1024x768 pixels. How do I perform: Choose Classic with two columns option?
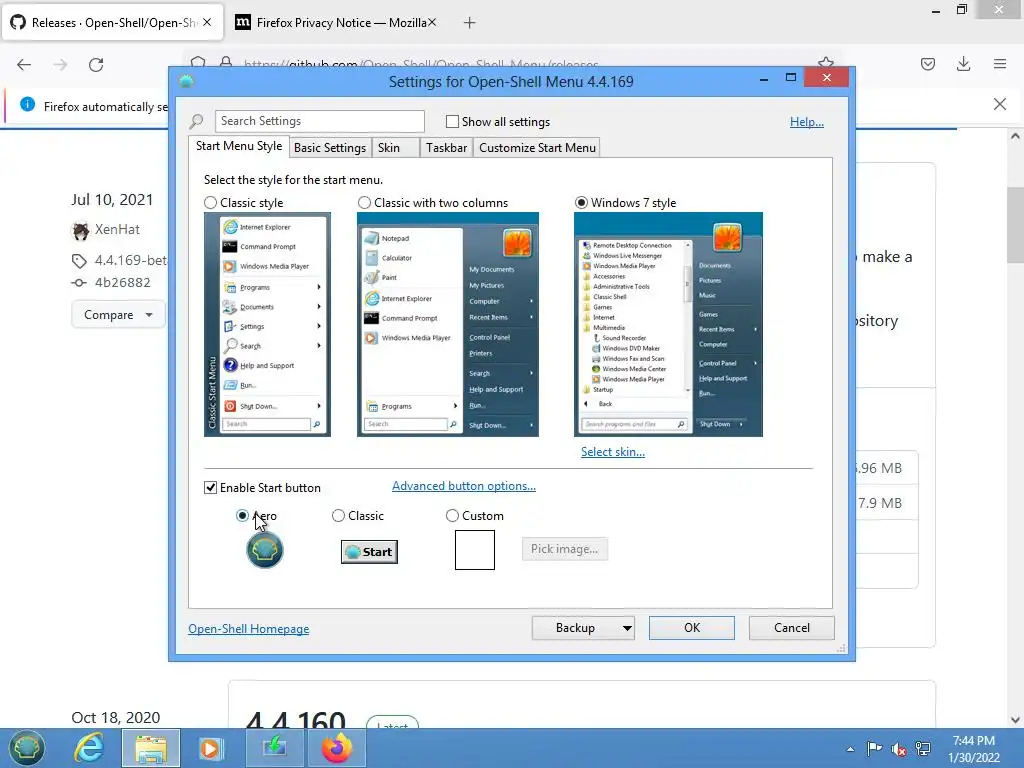[364, 202]
